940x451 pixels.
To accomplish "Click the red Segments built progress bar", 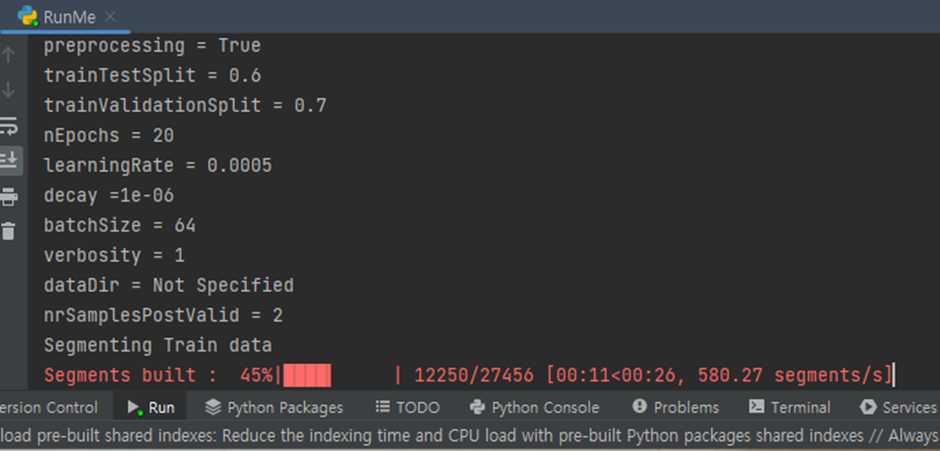I will pyautogui.click(x=307, y=376).
